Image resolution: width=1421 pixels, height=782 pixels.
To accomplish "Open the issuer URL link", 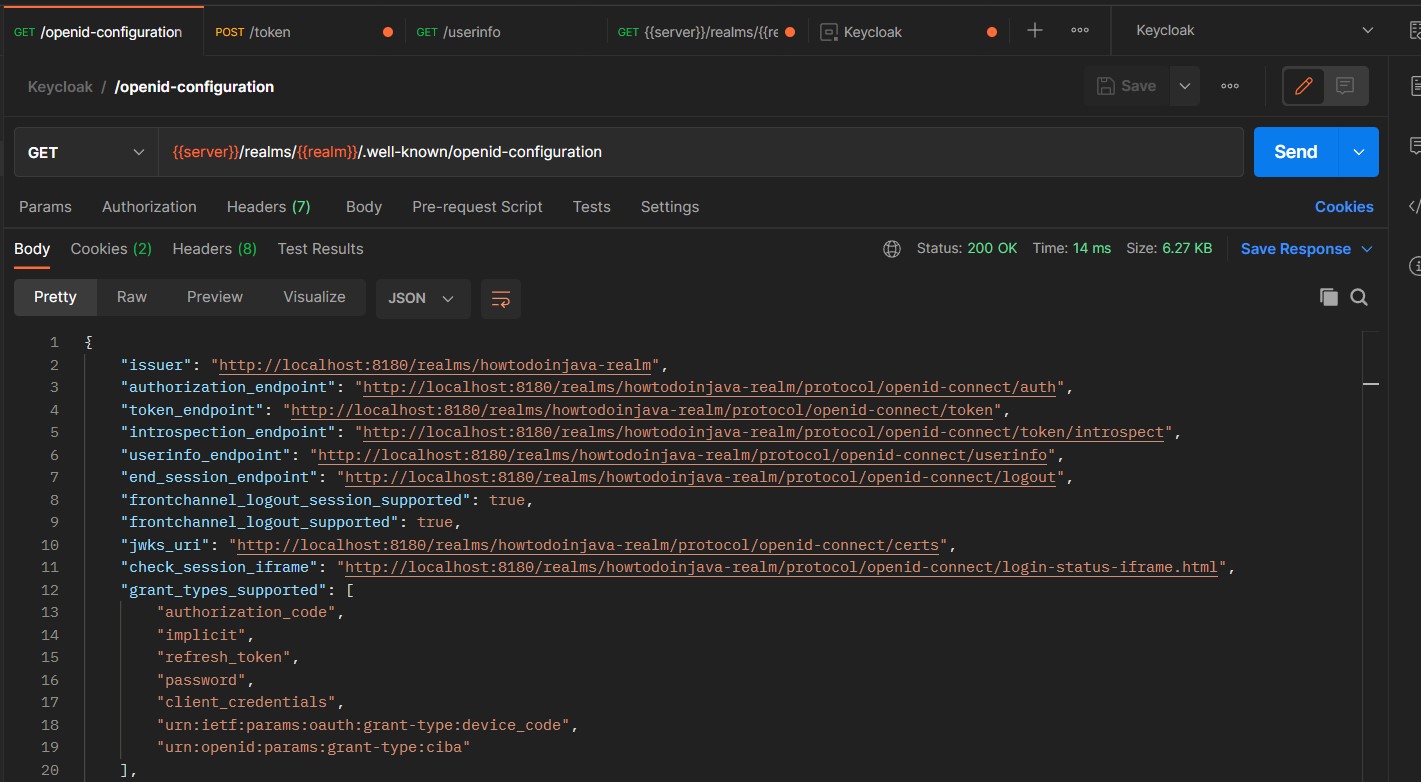I will tap(436, 365).
